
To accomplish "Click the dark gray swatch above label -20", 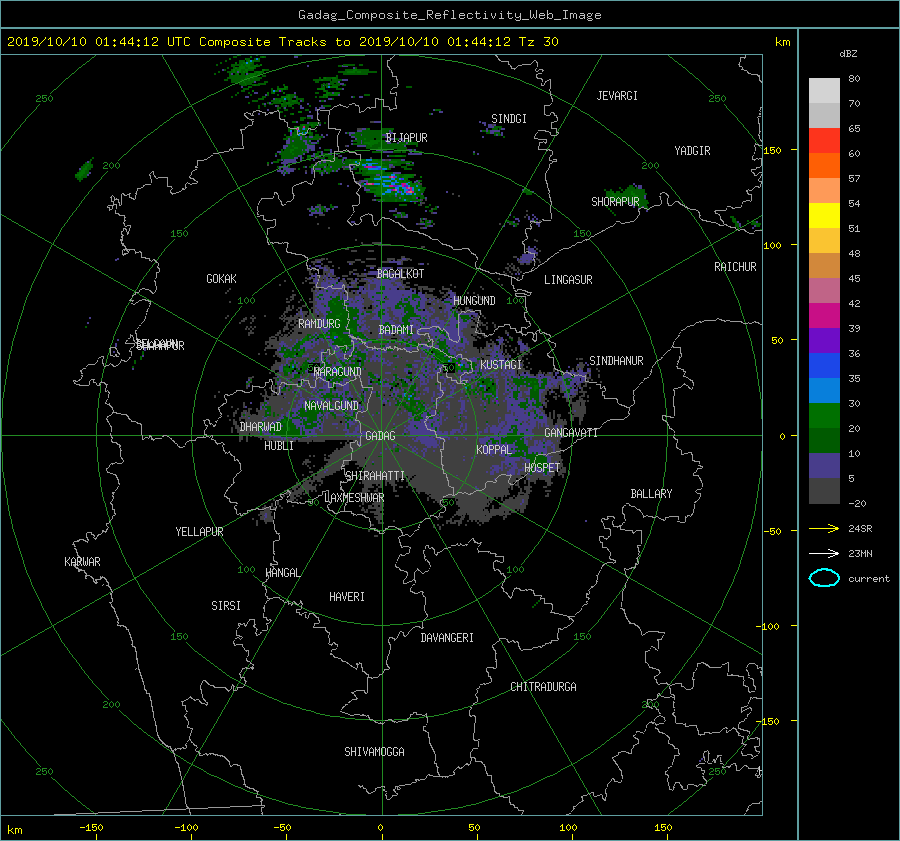I will (x=824, y=491).
